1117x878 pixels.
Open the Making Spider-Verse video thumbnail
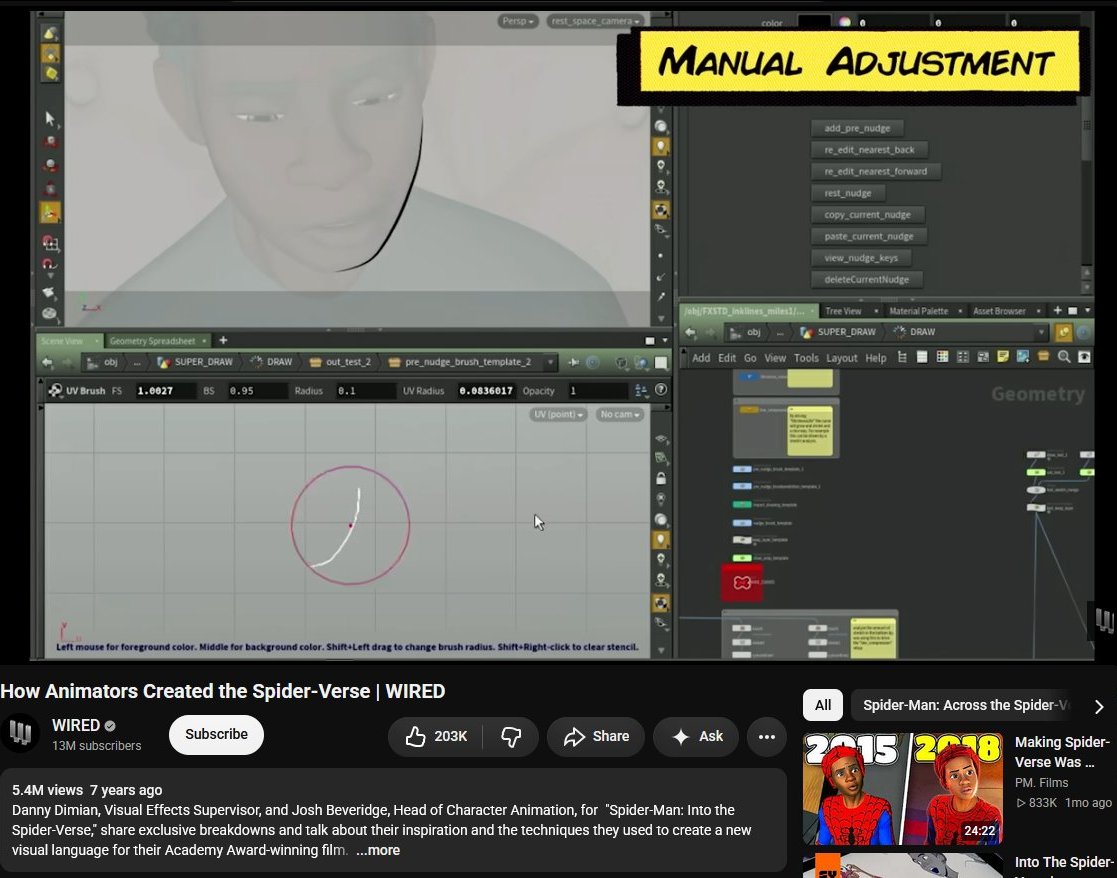click(903, 788)
